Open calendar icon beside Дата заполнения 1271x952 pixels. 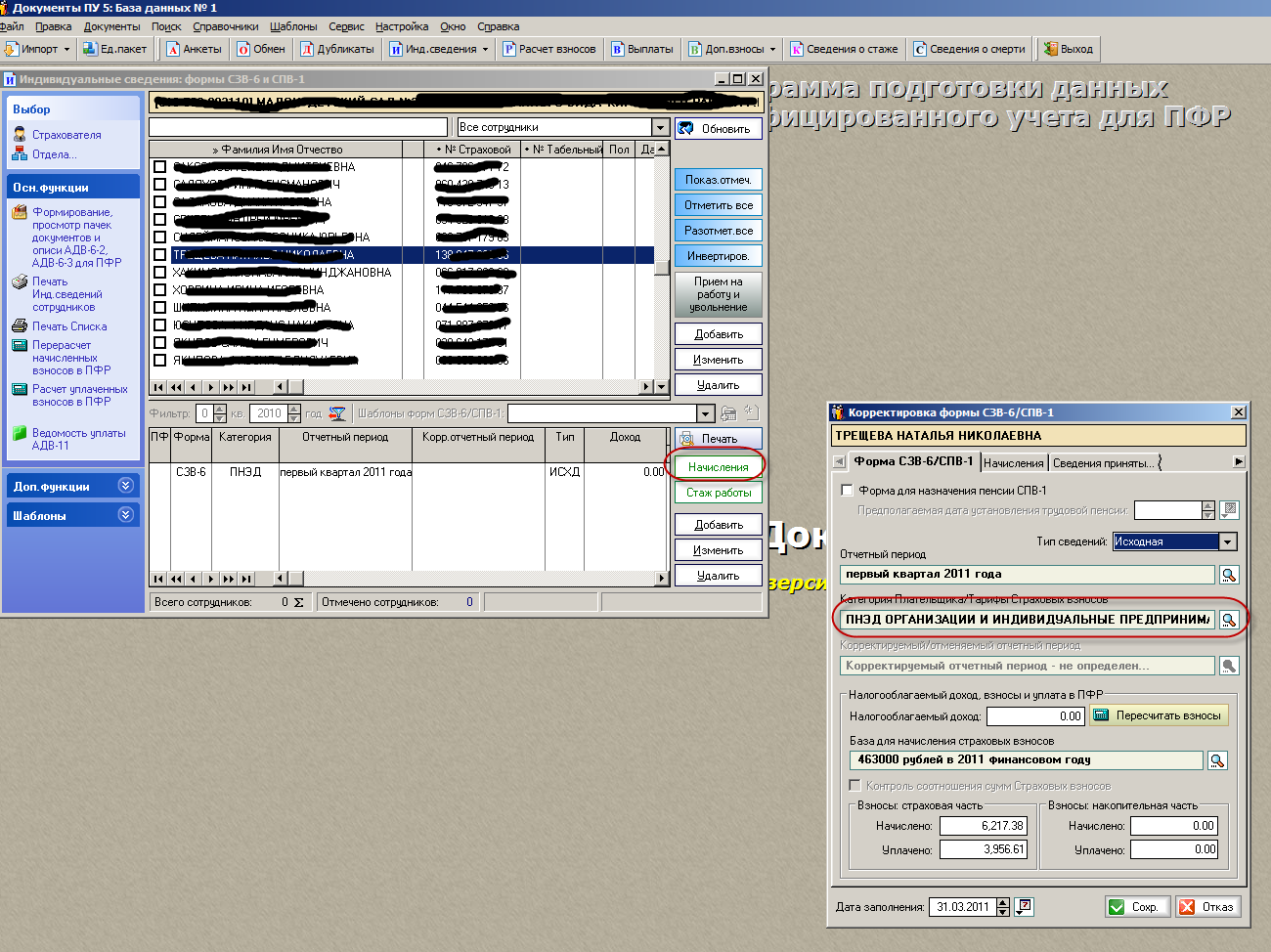pos(1024,907)
